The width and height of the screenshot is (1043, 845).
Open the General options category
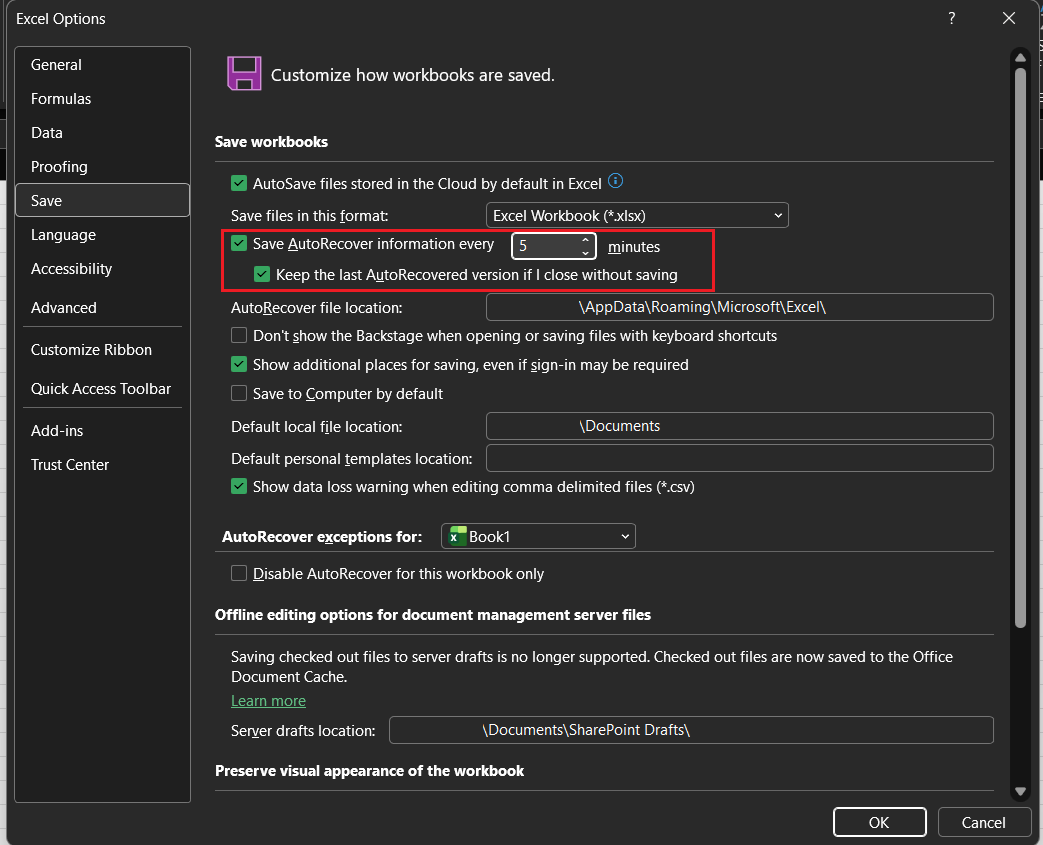click(x=102, y=65)
